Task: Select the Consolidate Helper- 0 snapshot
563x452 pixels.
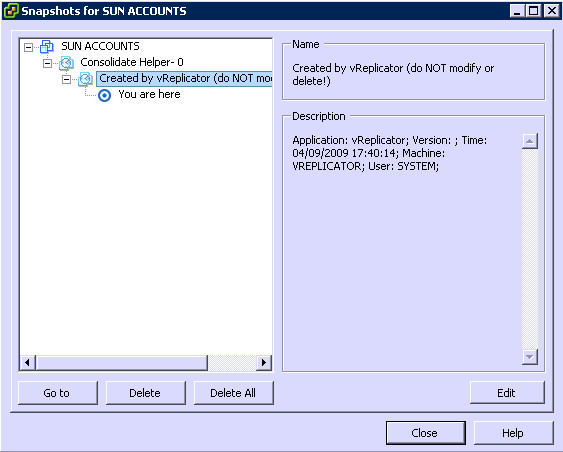Action: pyautogui.click(x=132, y=62)
